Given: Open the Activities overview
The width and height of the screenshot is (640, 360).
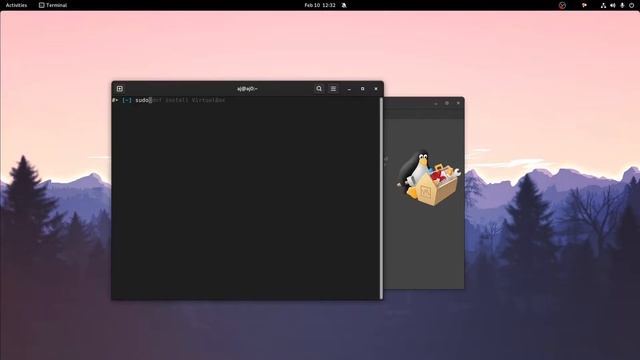Looking at the screenshot, I should [x=16, y=5].
